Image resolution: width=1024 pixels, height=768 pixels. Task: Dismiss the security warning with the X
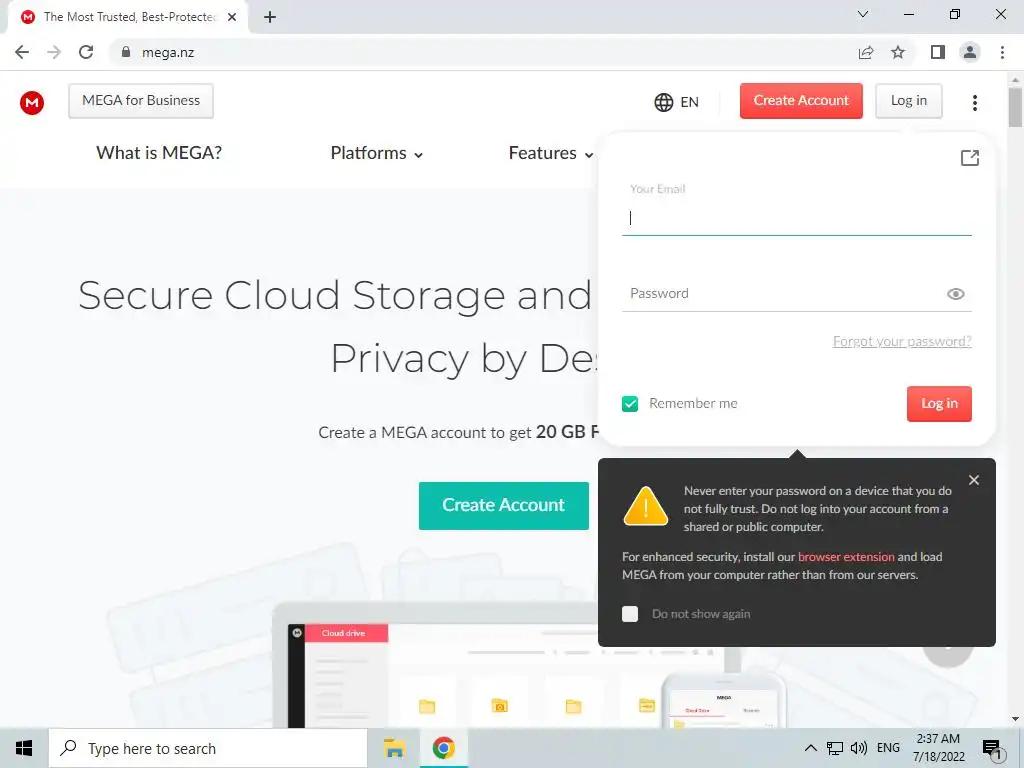click(x=974, y=480)
